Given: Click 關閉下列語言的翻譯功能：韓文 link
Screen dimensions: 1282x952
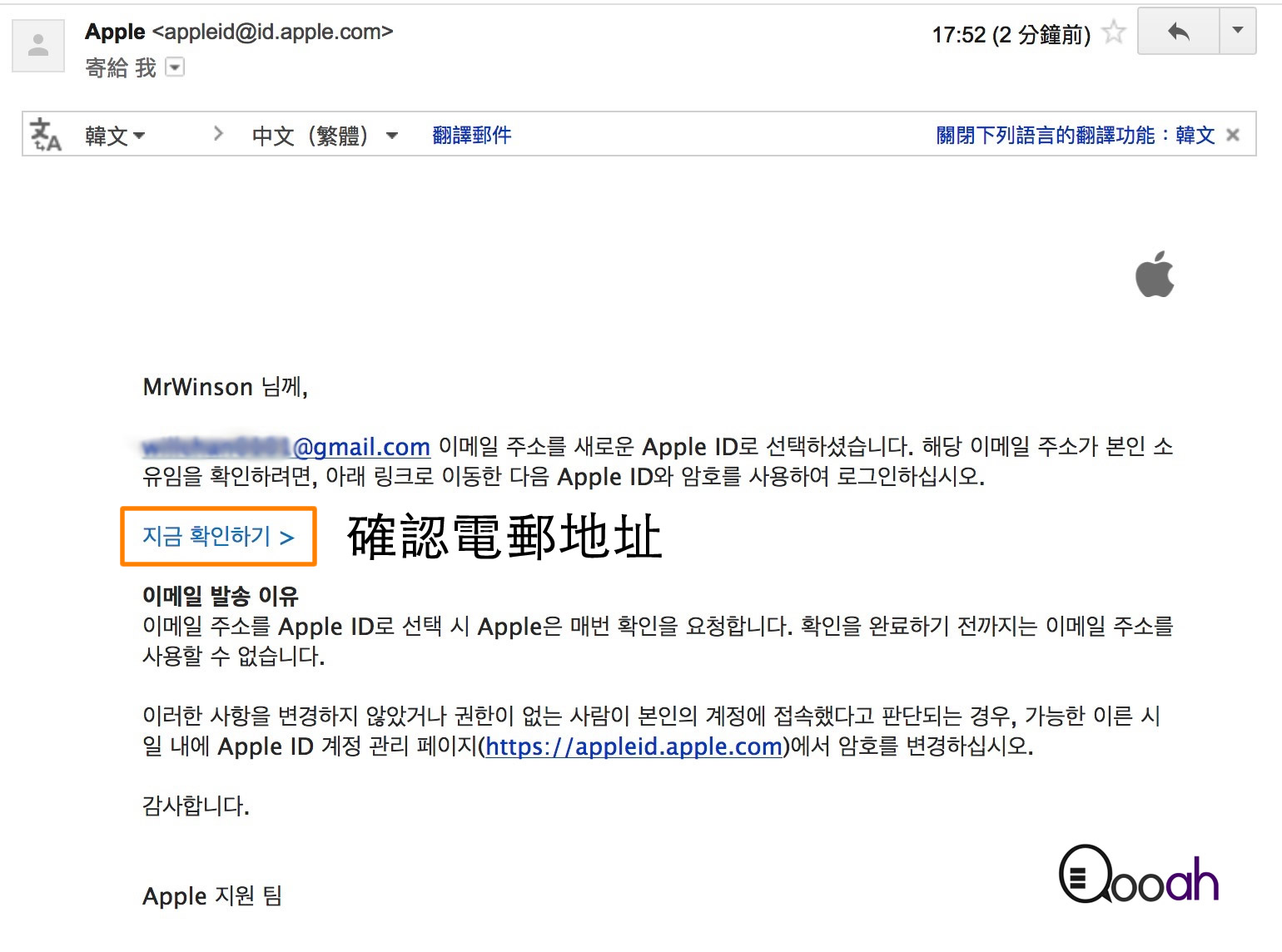Looking at the screenshot, I should (x=1076, y=135).
